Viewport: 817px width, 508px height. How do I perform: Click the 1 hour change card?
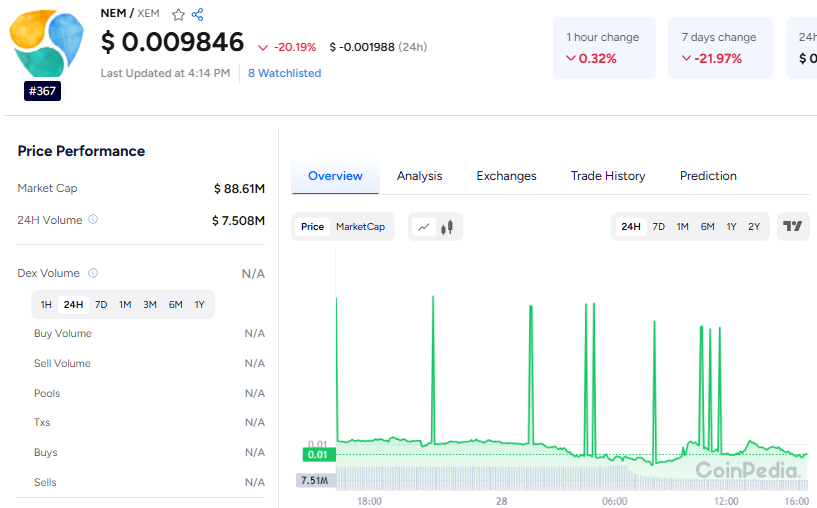click(604, 48)
